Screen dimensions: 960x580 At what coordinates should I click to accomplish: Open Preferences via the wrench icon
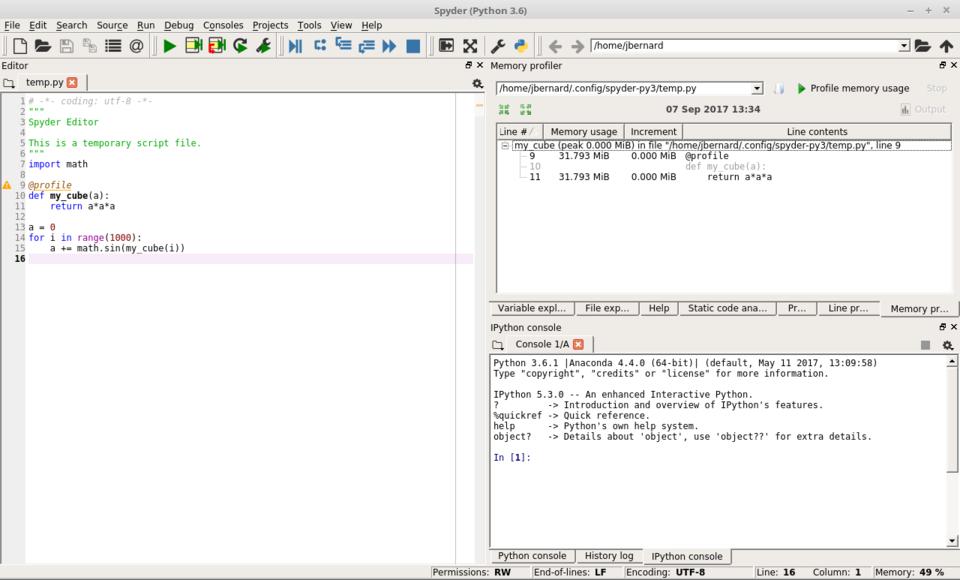498,46
